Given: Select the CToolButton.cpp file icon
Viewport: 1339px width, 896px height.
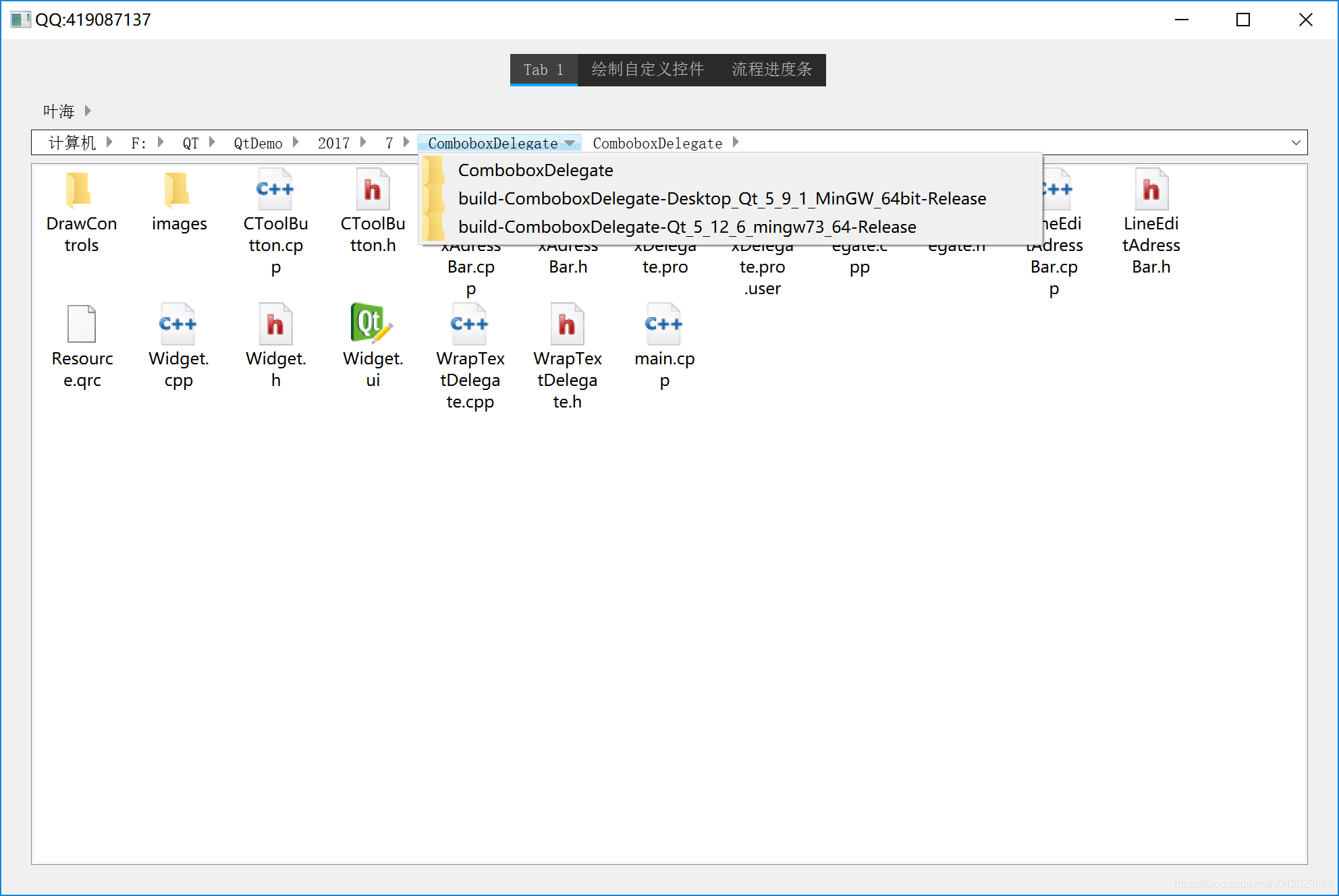Looking at the screenshot, I should pos(275,189).
